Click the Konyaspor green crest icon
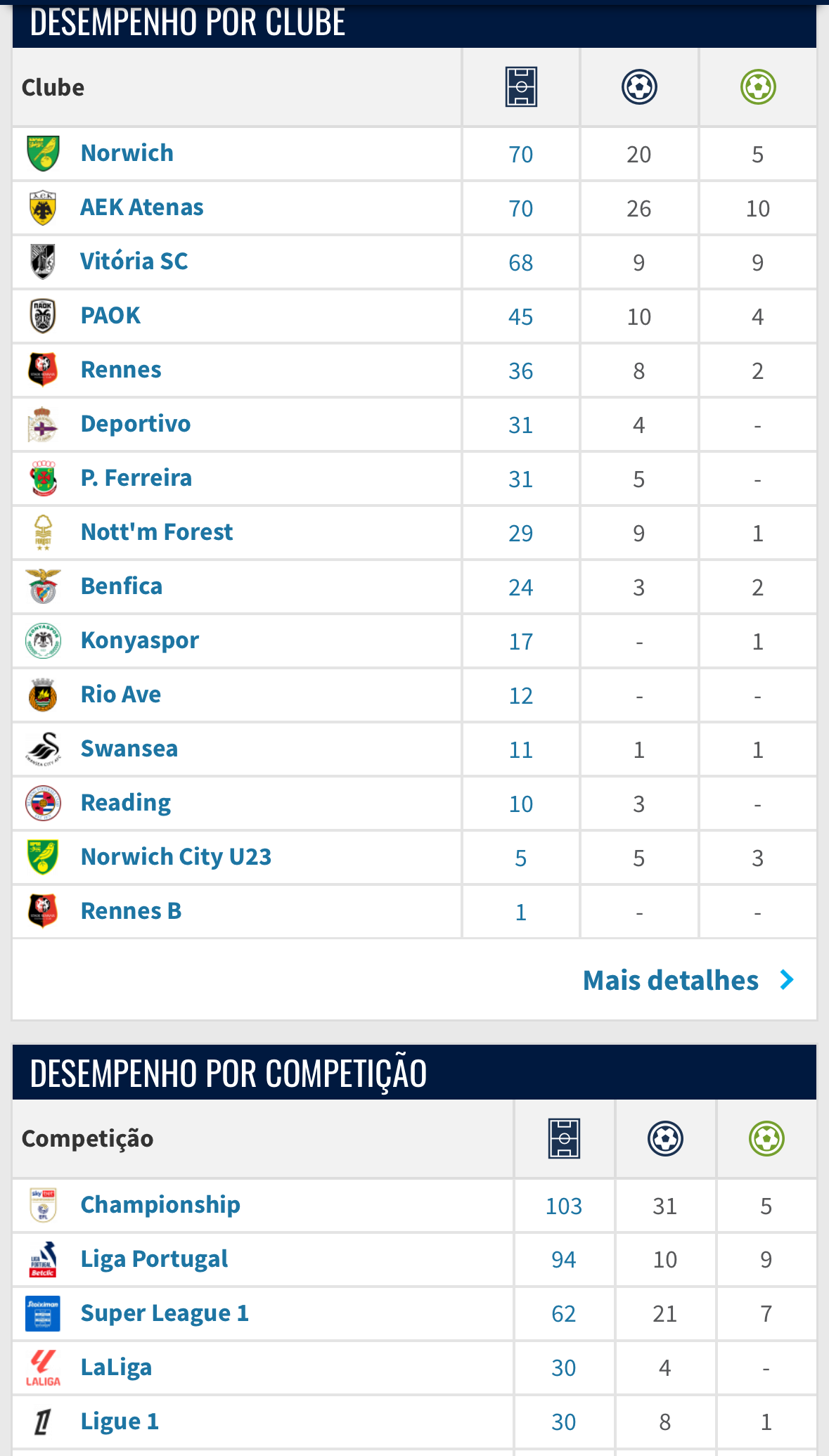 point(43,640)
